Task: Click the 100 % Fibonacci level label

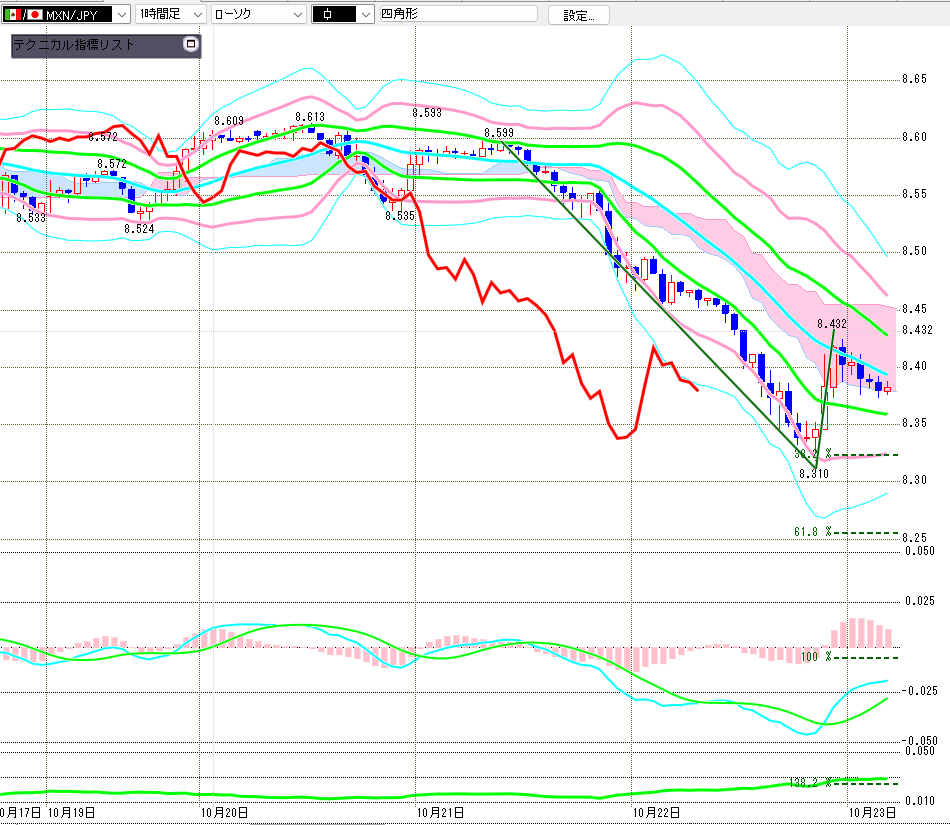Action: click(815, 657)
